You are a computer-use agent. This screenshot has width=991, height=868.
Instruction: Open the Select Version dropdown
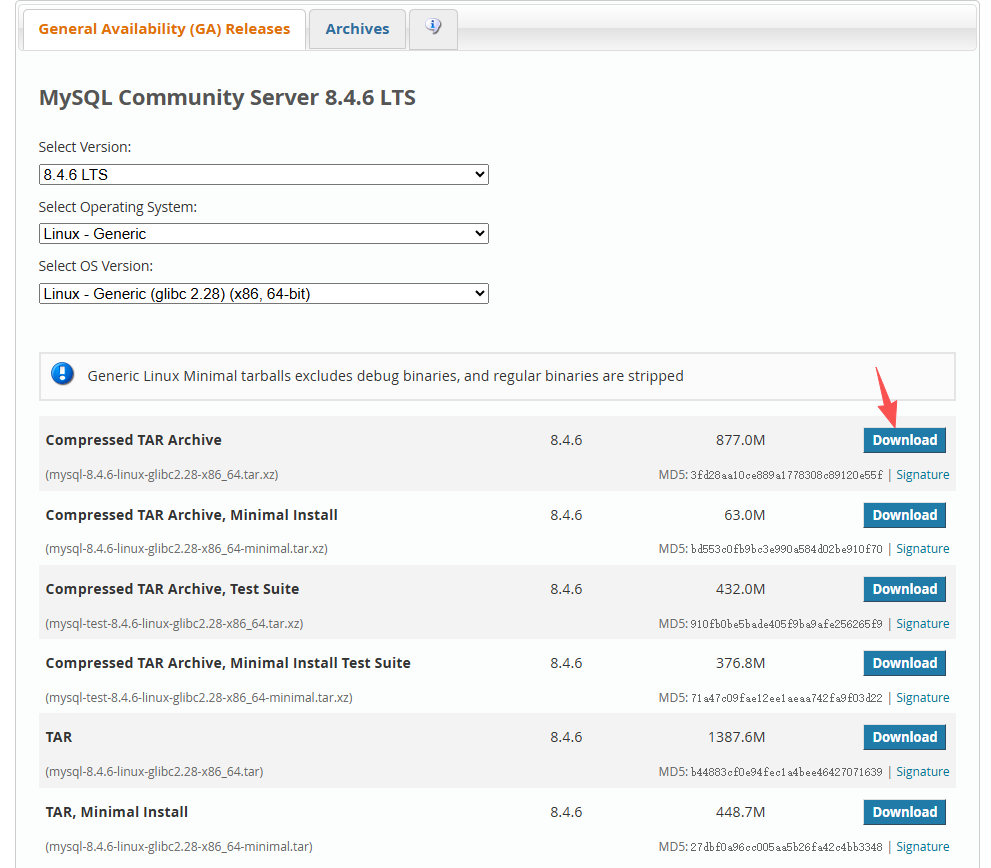pyautogui.click(x=264, y=174)
